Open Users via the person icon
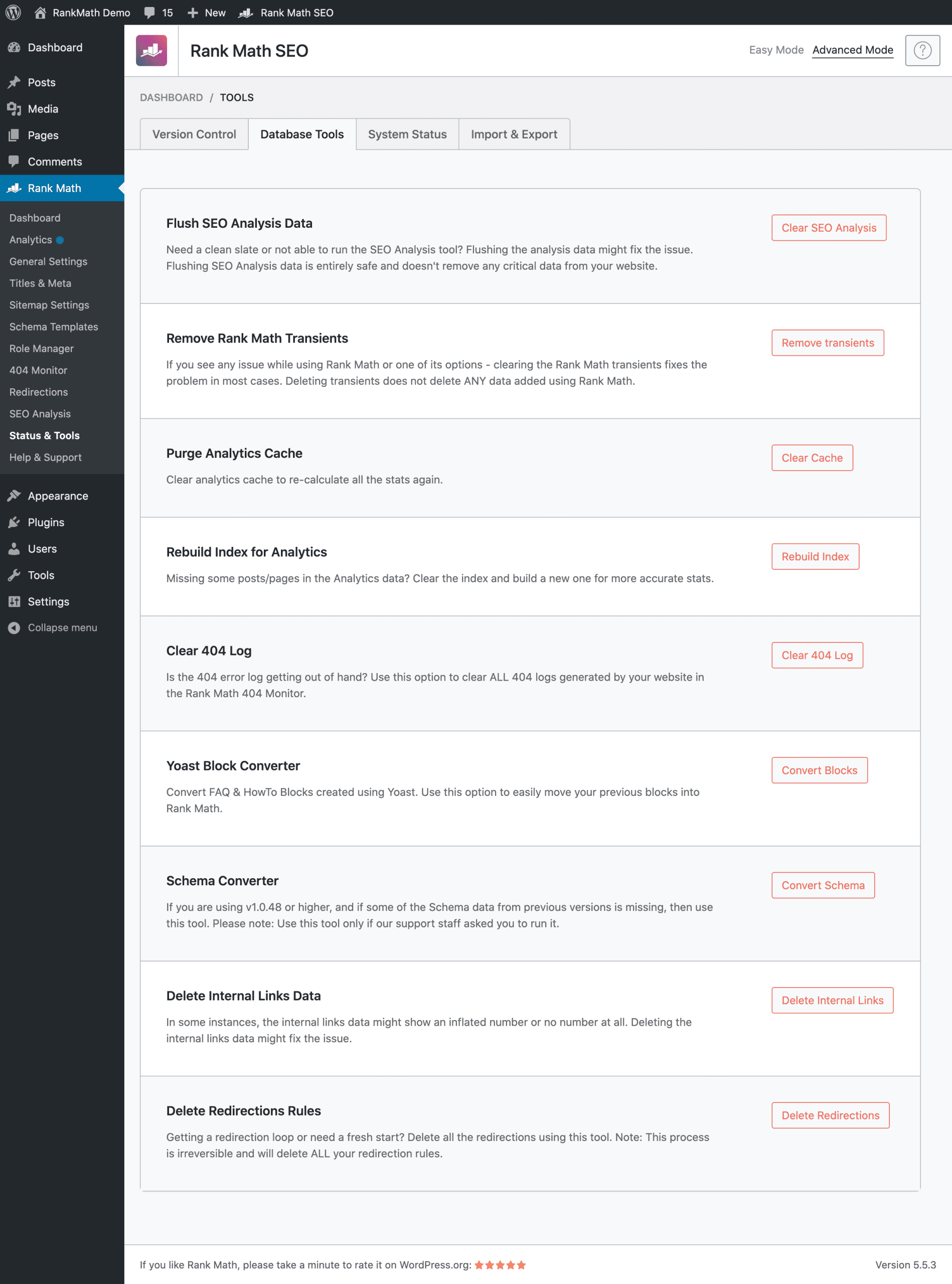The width and height of the screenshot is (952, 1284). (15, 549)
